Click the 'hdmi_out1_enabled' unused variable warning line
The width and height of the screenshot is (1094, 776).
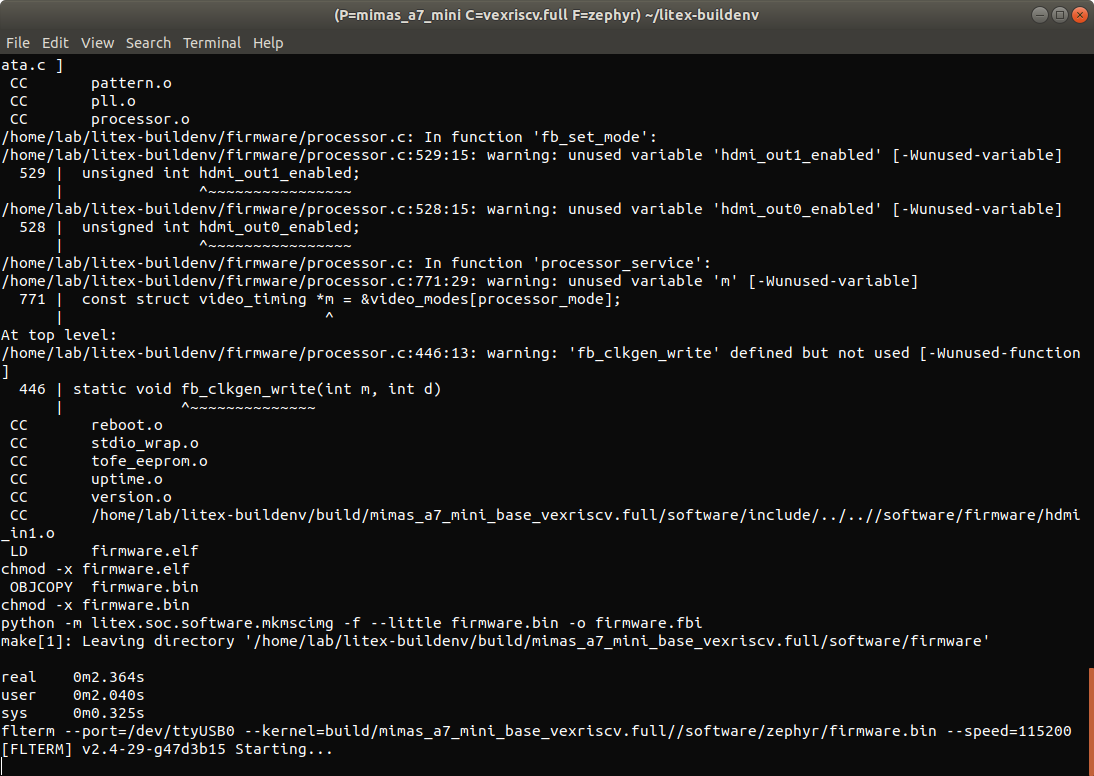pos(531,155)
